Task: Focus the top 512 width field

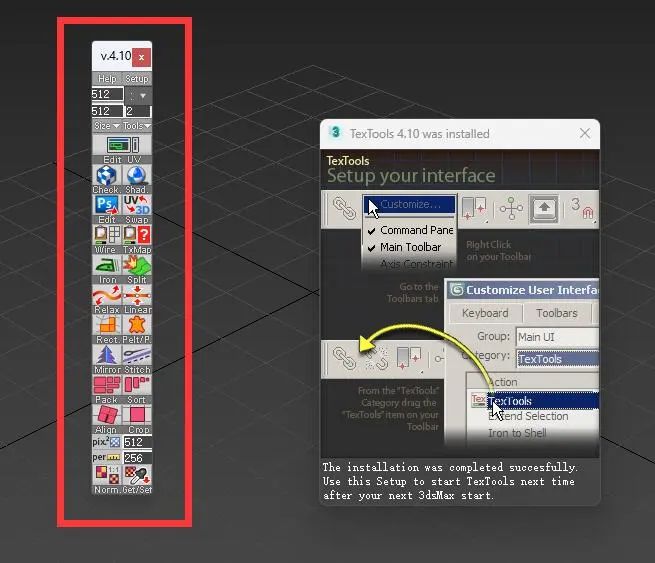Action: (108, 94)
